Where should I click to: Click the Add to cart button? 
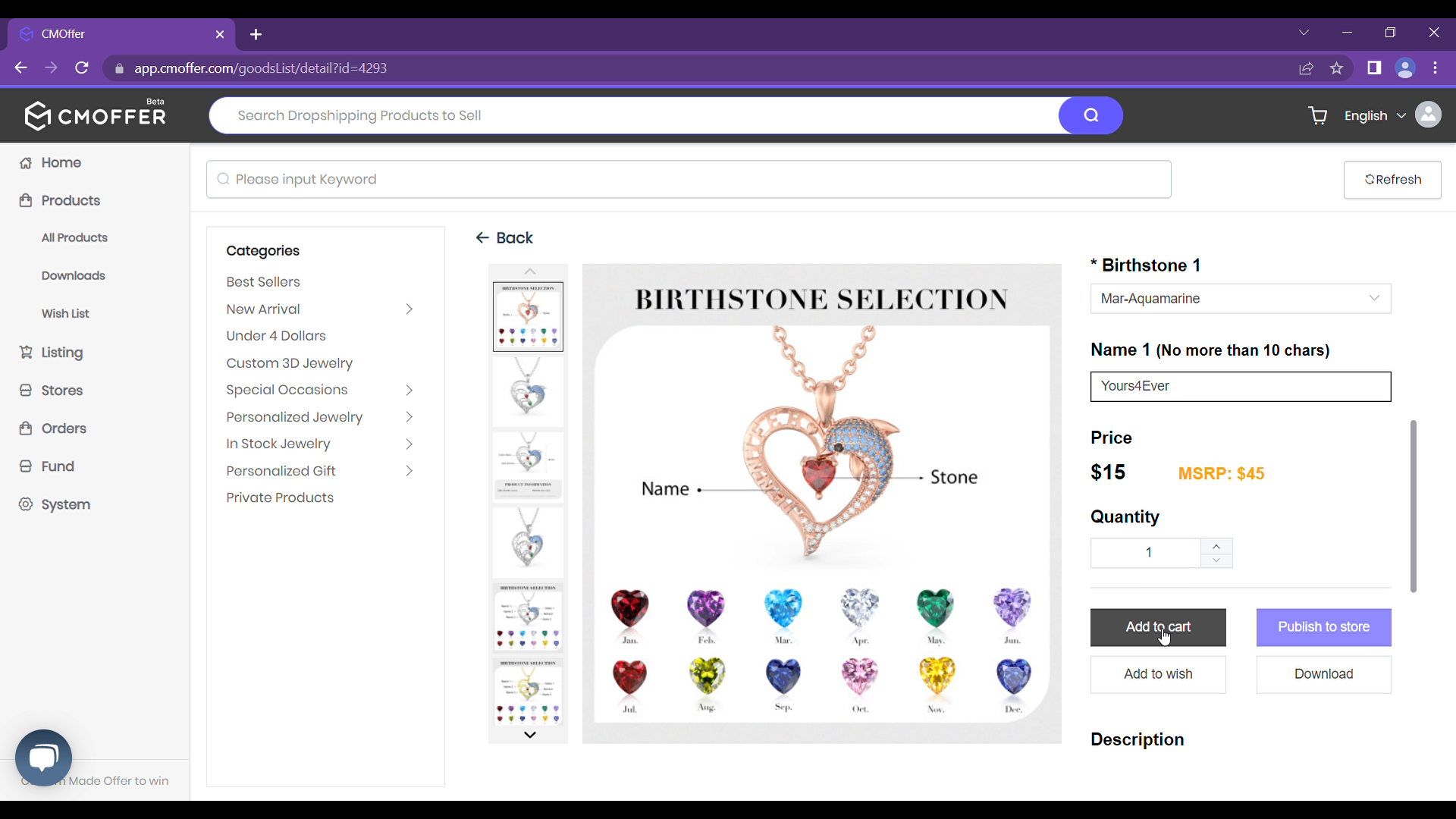click(x=1158, y=626)
